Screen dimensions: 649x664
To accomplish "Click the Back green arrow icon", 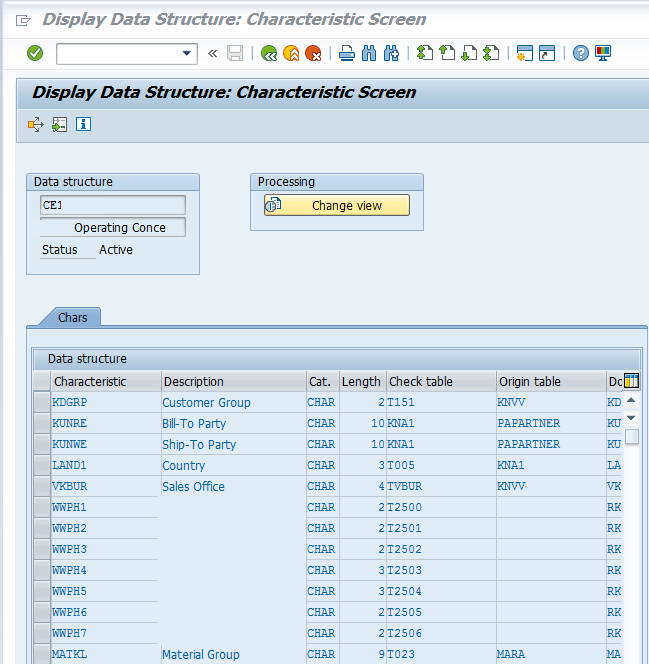I will 269,53.
